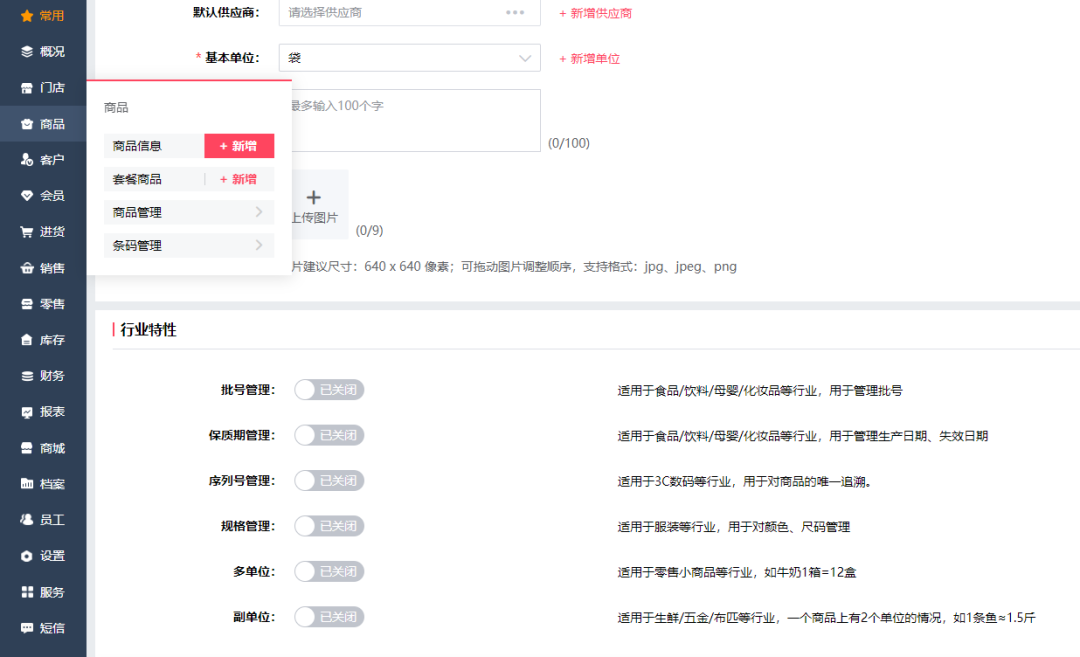Image resolution: width=1080 pixels, height=657 pixels.
Task: Click the 上传图片 upload area
Action: pyautogui.click(x=314, y=204)
